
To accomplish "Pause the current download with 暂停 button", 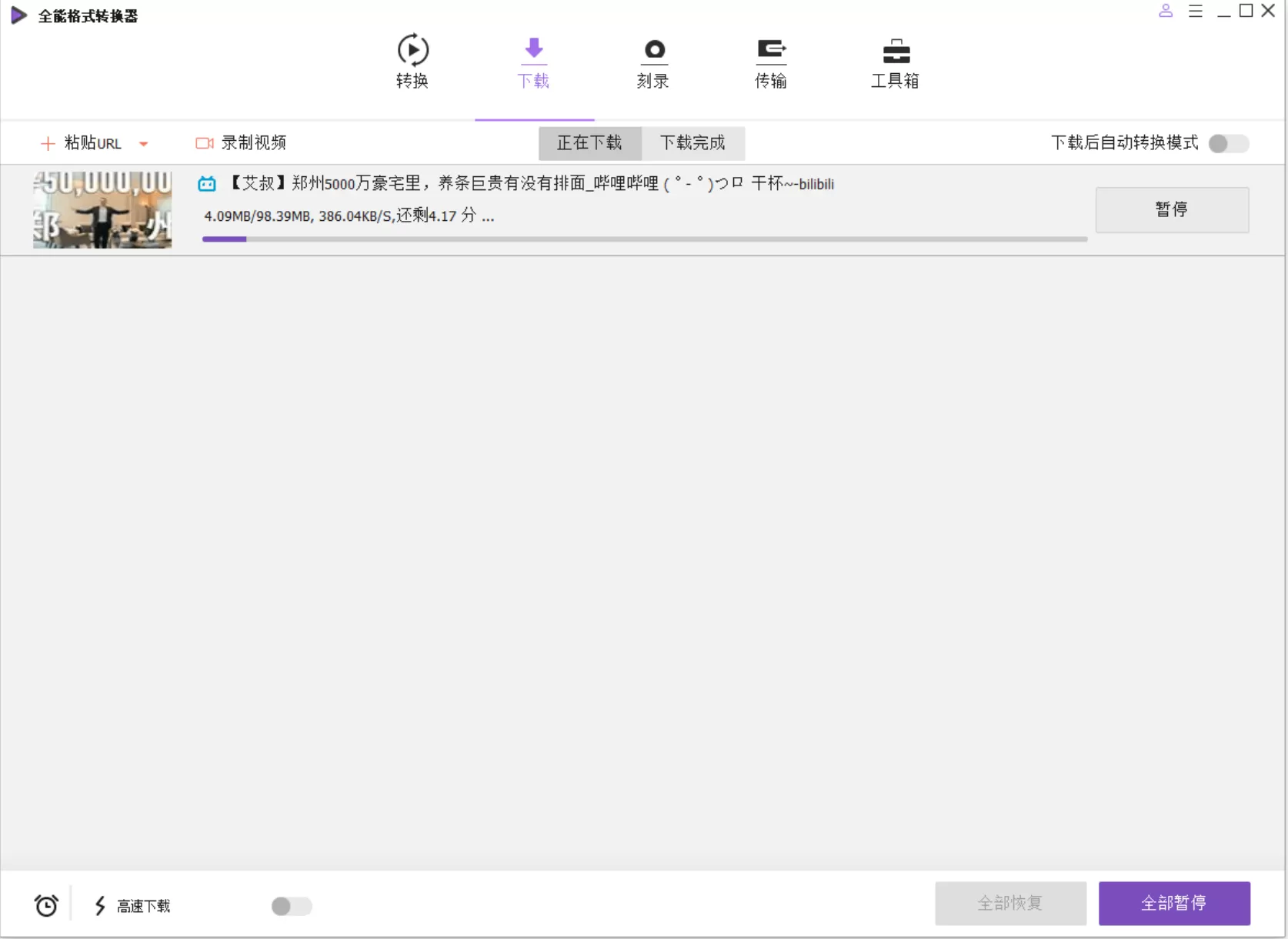I will [1171, 209].
